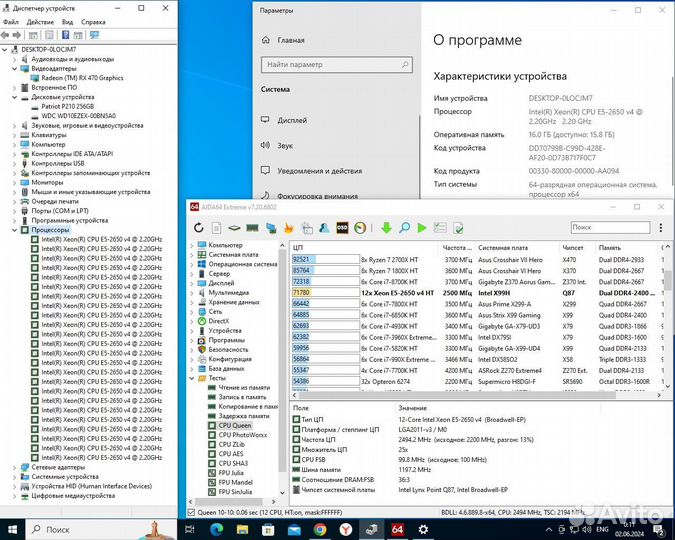This screenshot has width=675, height=540.
Task: Select CPU AES test in AIDA64 tree
Action: (x=231, y=454)
